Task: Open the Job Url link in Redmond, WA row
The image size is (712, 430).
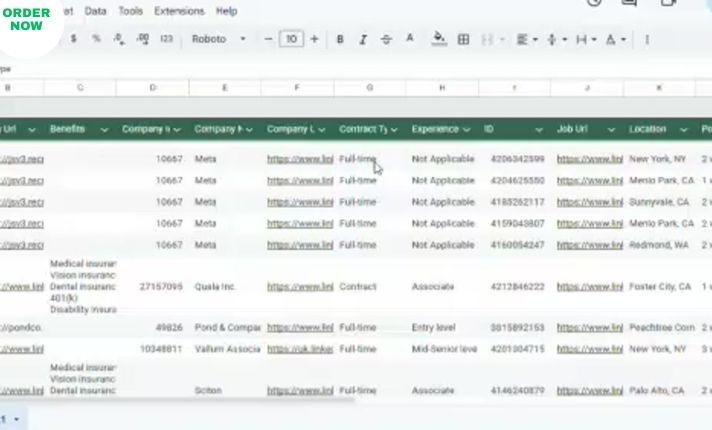Action: point(590,245)
